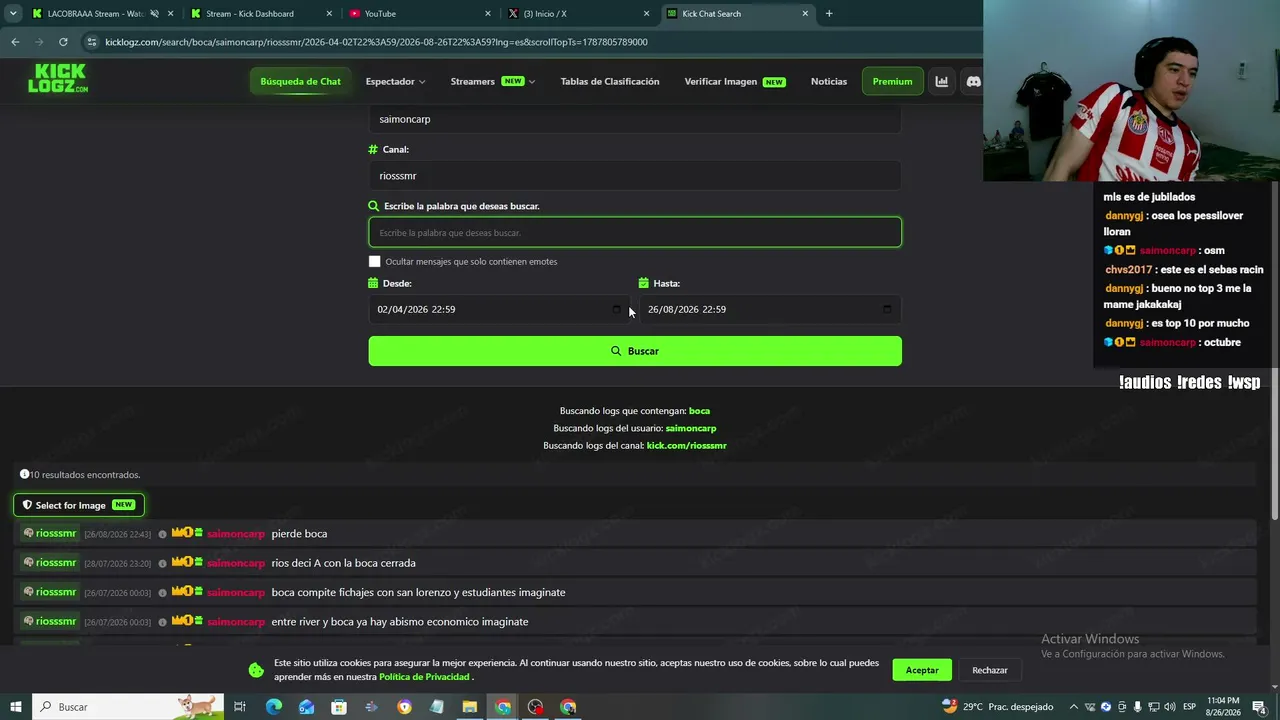Image resolution: width=1280 pixels, height=720 pixels.
Task: Click the browser back arrow
Action: [x=15, y=42]
